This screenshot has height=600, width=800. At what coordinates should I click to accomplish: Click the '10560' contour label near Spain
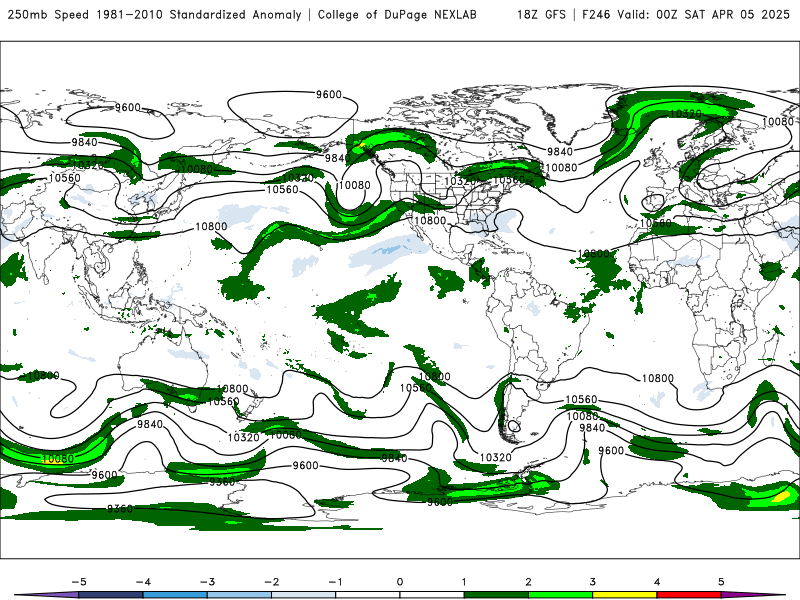(x=656, y=223)
